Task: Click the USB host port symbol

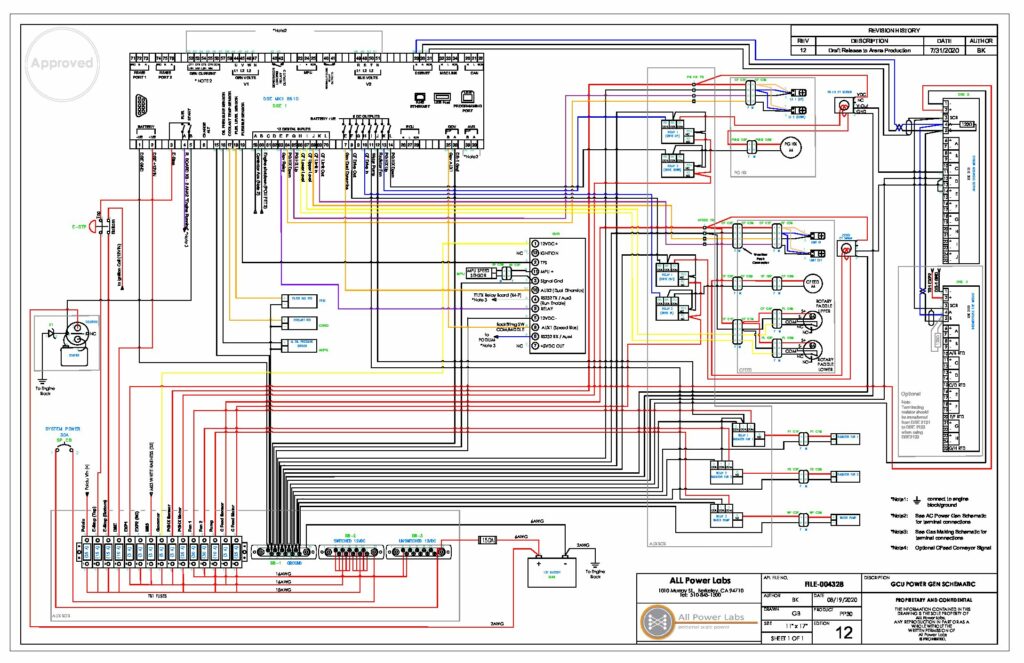Action: [442, 97]
